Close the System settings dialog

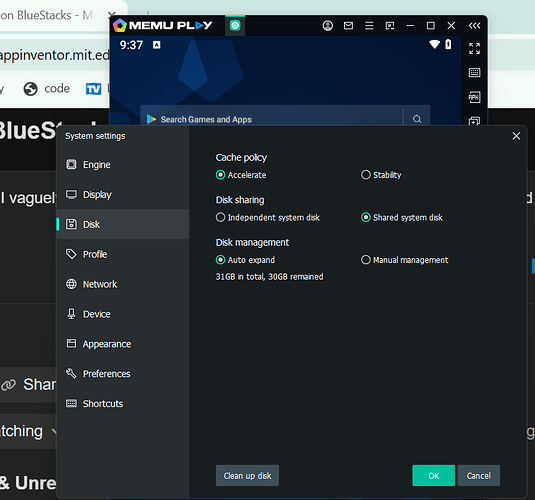tap(516, 136)
